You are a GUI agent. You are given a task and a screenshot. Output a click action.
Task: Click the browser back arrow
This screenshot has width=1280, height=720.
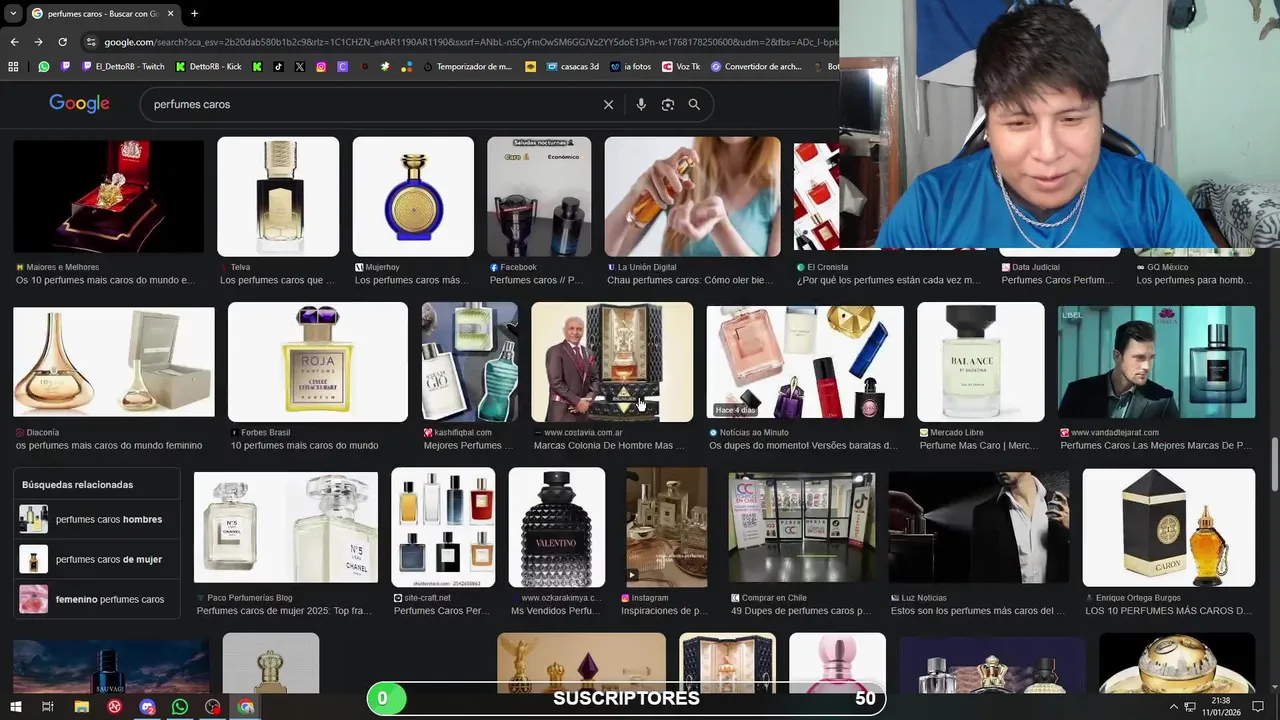[14, 42]
